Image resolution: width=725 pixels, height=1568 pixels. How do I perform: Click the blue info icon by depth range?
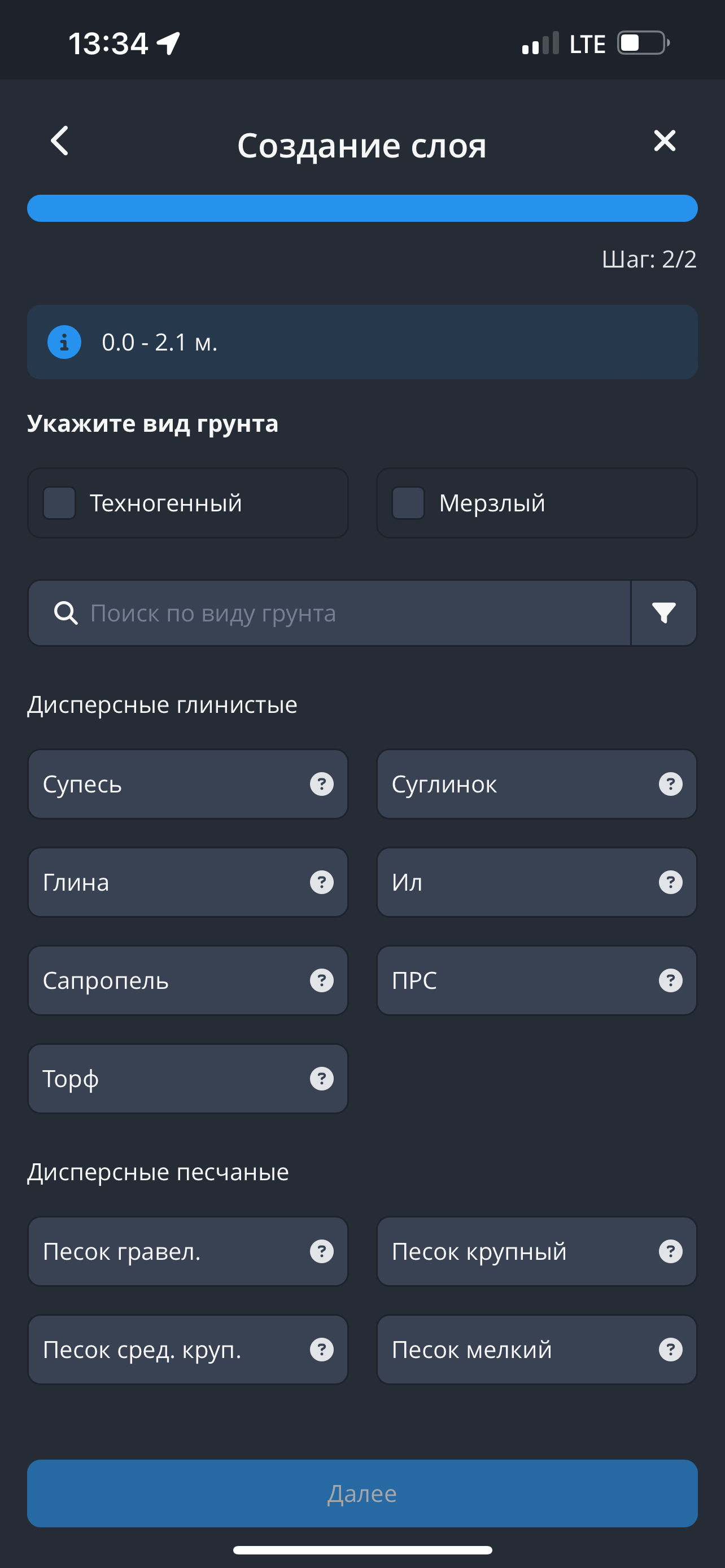64,342
